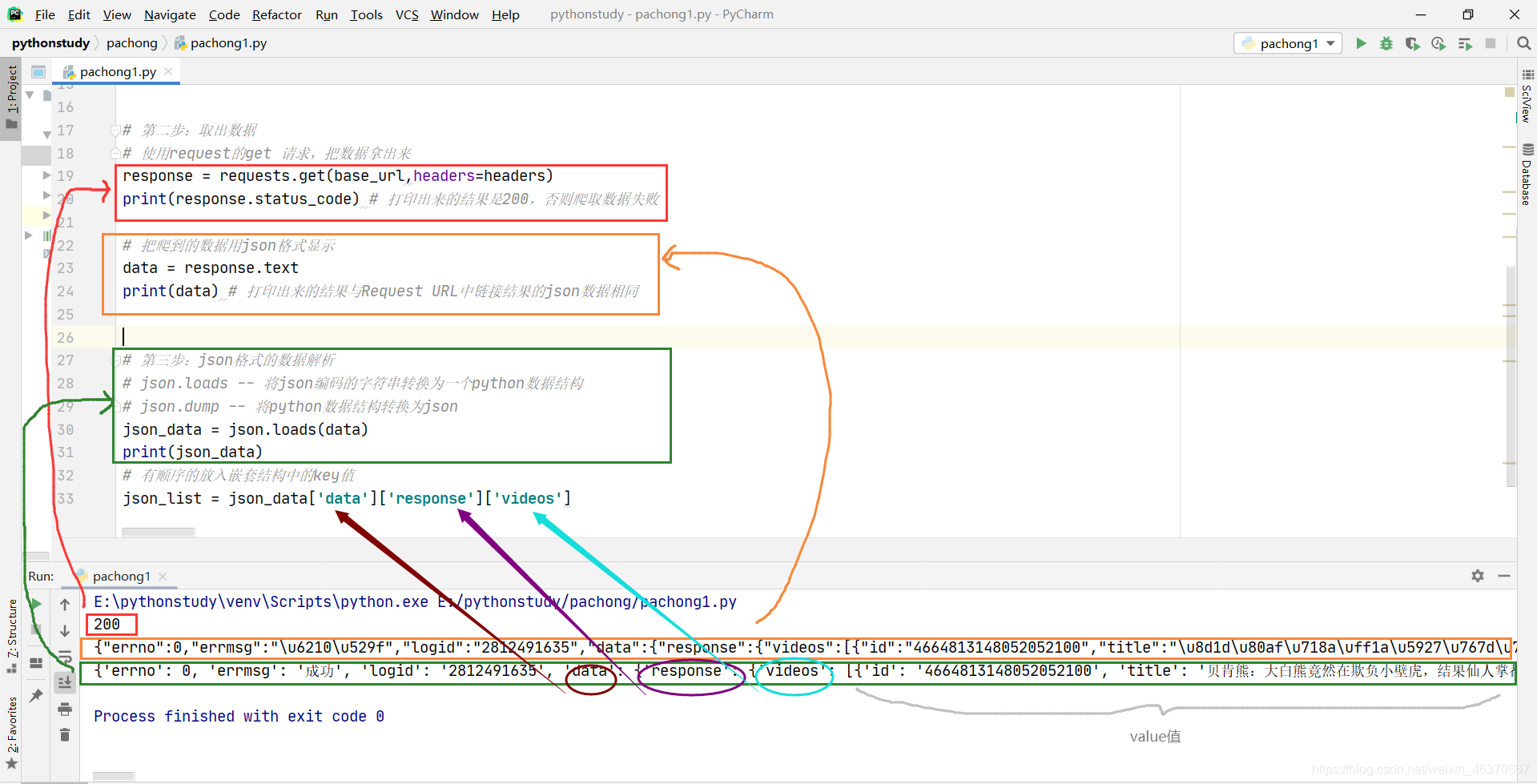
Task: Hide the Run panel with the minus icon
Action: pyautogui.click(x=1504, y=576)
